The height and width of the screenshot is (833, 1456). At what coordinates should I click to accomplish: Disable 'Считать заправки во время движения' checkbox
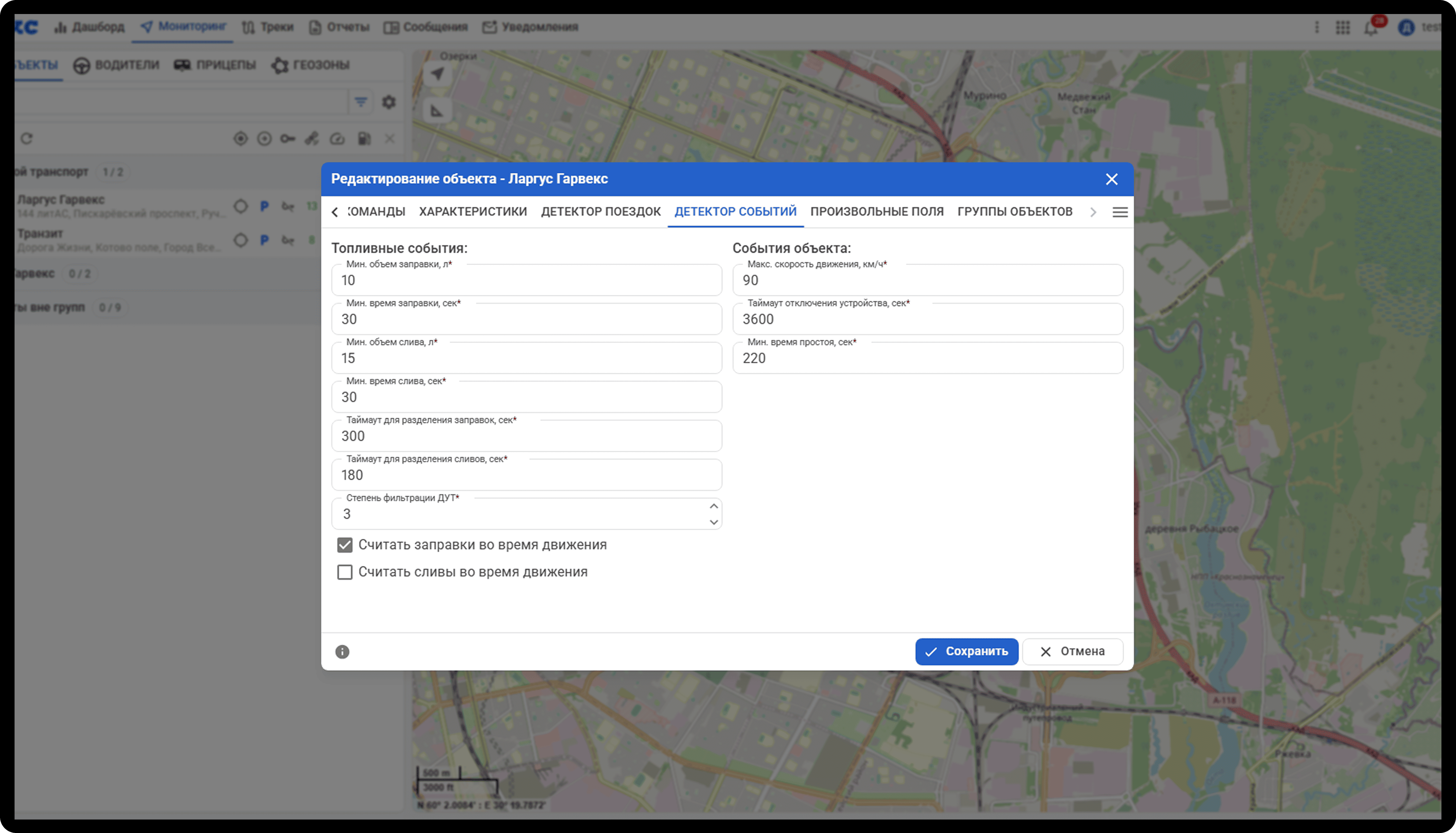pyautogui.click(x=345, y=545)
